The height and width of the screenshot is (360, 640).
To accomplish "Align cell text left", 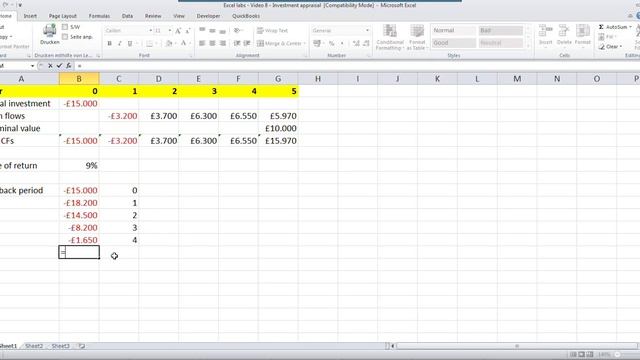I will pos(202,43).
